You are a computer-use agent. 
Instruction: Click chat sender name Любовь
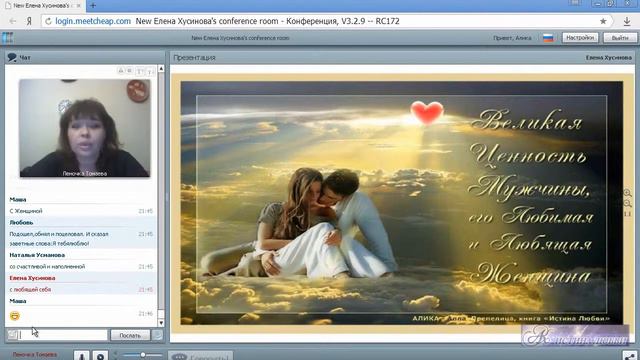[x=21, y=222]
